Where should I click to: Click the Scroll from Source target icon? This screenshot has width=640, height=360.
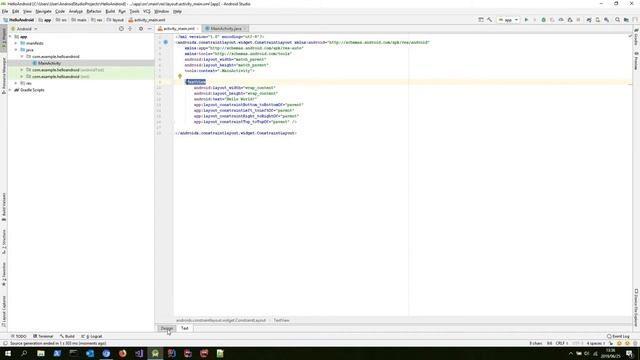click(x=121, y=29)
